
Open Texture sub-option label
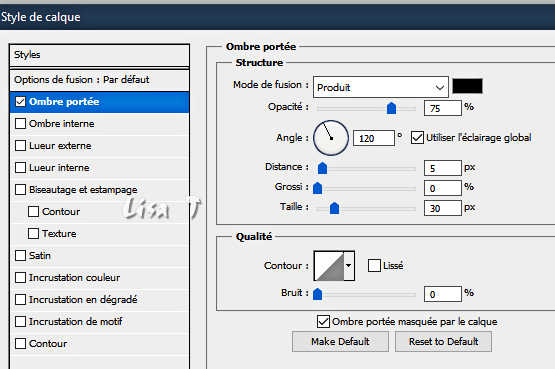(59, 234)
